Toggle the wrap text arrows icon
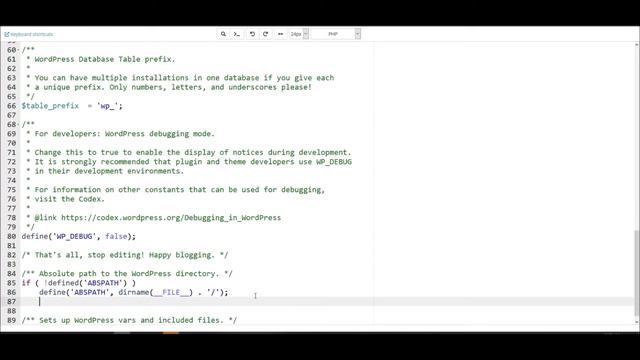640x360 pixels. coord(280,34)
